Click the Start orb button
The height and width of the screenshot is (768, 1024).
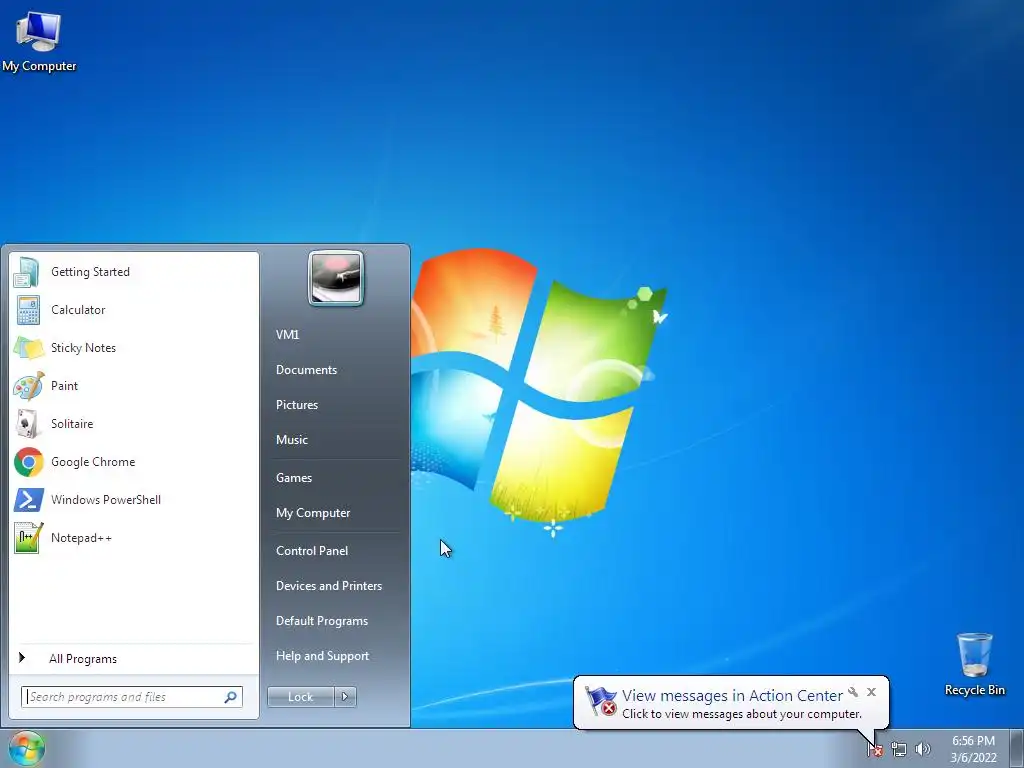[26, 748]
